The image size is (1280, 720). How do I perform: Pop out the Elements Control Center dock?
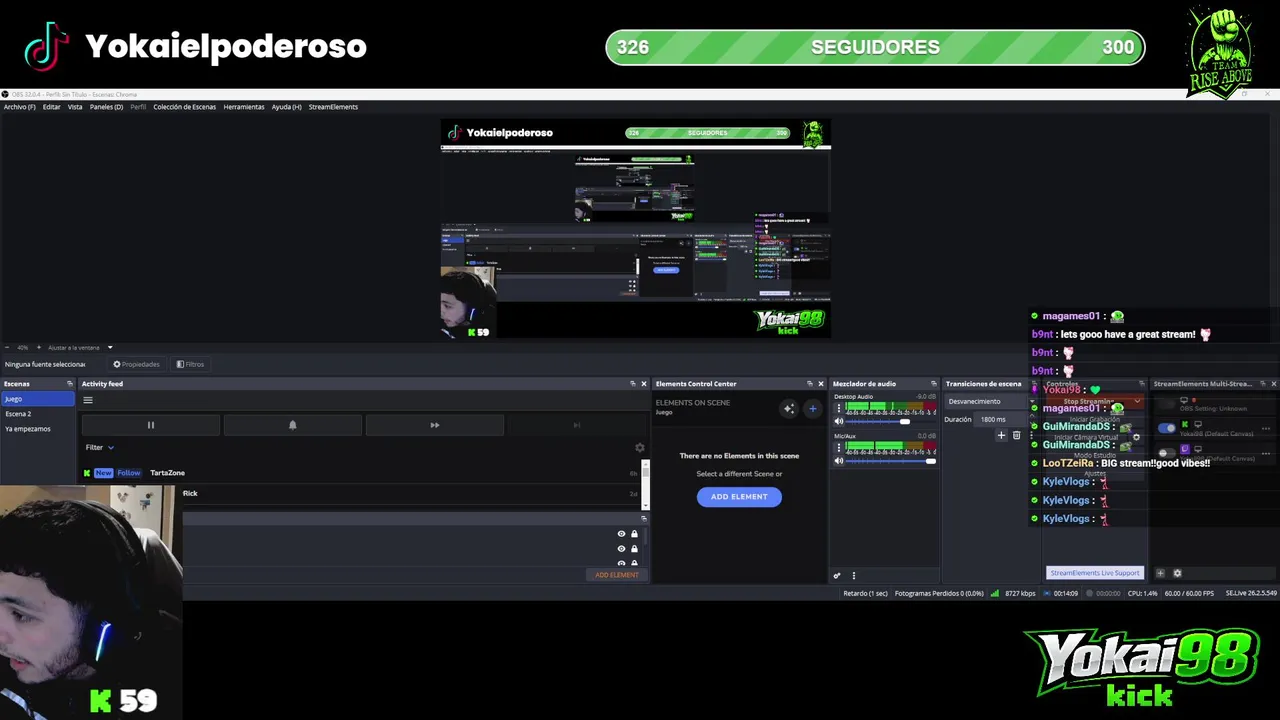tap(810, 384)
